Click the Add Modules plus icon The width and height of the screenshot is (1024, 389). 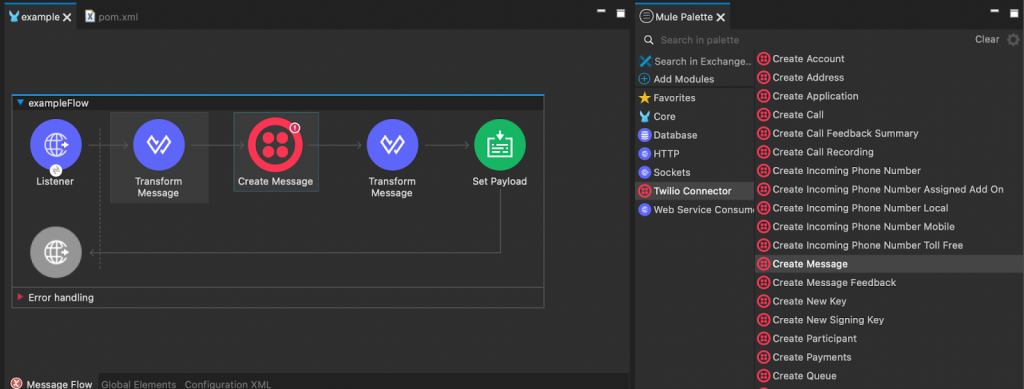(645, 79)
